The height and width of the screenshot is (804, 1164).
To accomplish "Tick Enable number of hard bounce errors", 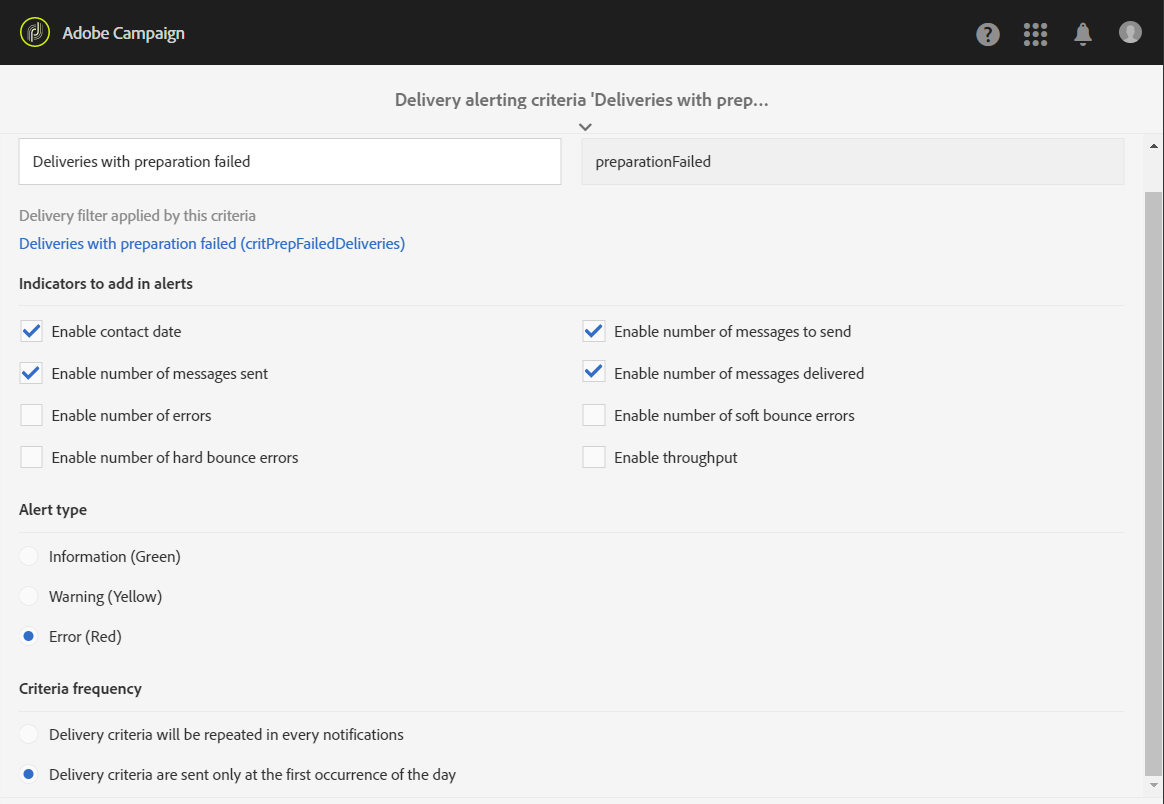I will coord(32,457).
